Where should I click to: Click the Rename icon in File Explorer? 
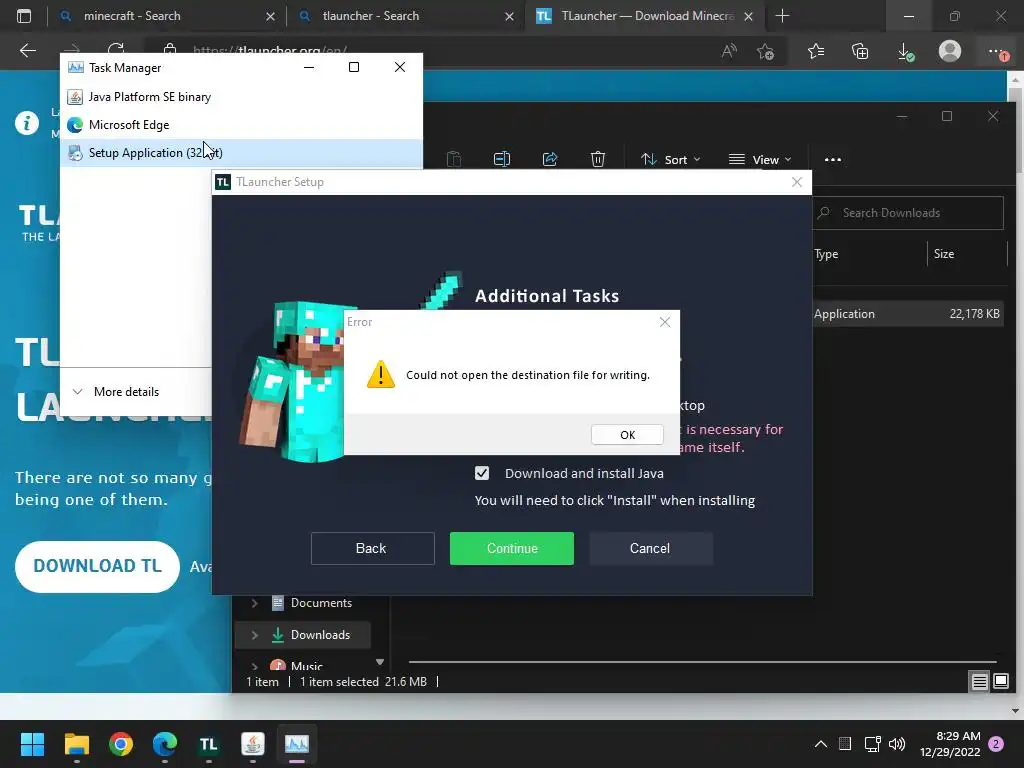pyautogui.click(x=502, y=159)
